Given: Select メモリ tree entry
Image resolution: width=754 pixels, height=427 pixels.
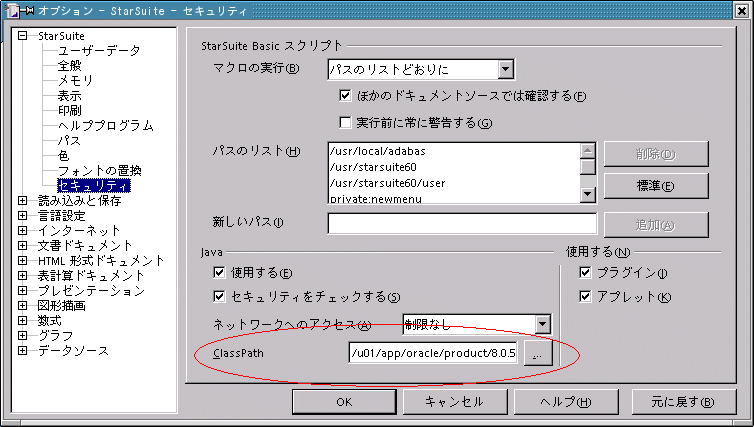Looking at the screenshot, I should [x=75, y=80].
